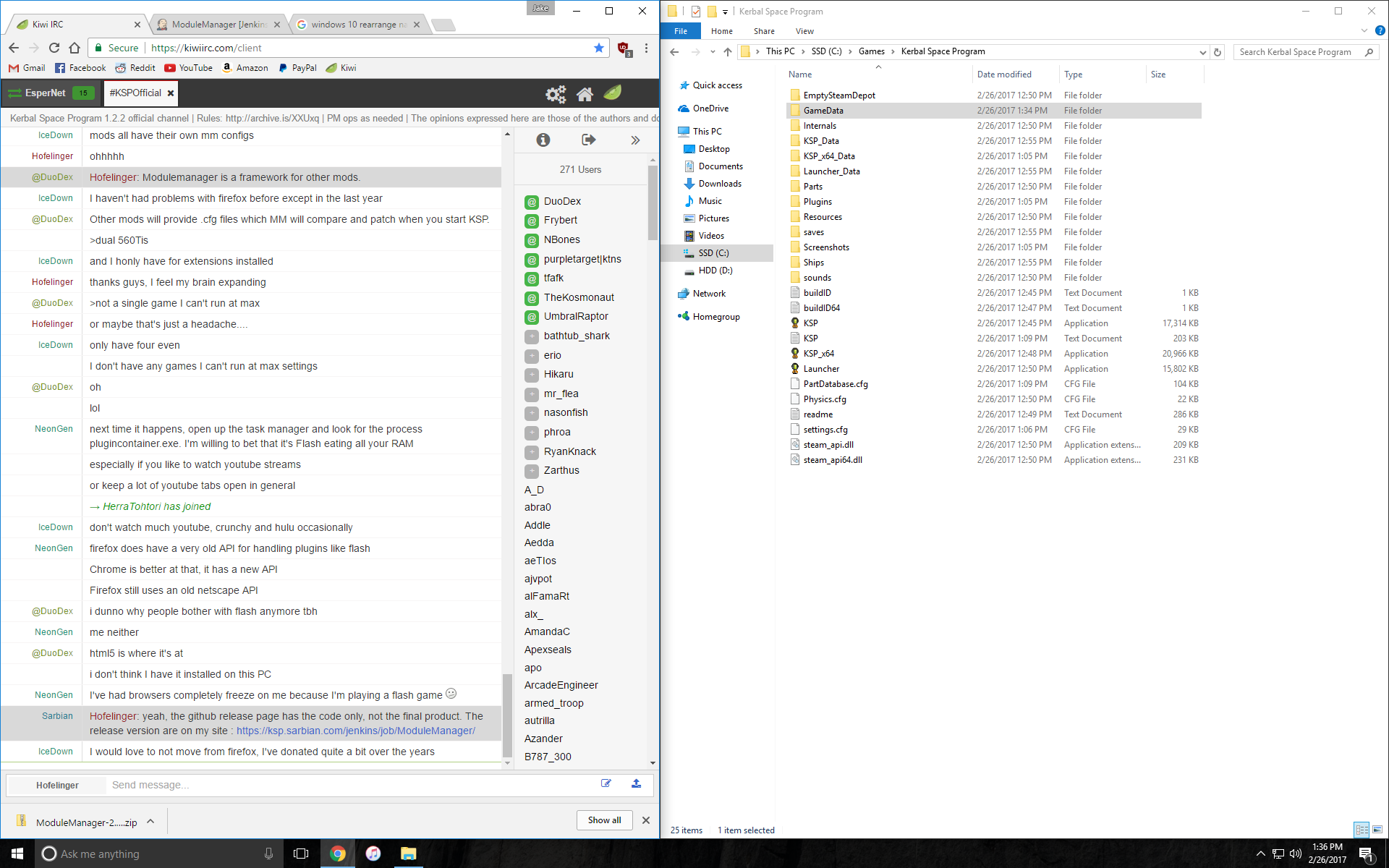The image size is (1389, 868).
Task: Open Quick Access Toolbar customize dropdown
Action: coord(725,12)
